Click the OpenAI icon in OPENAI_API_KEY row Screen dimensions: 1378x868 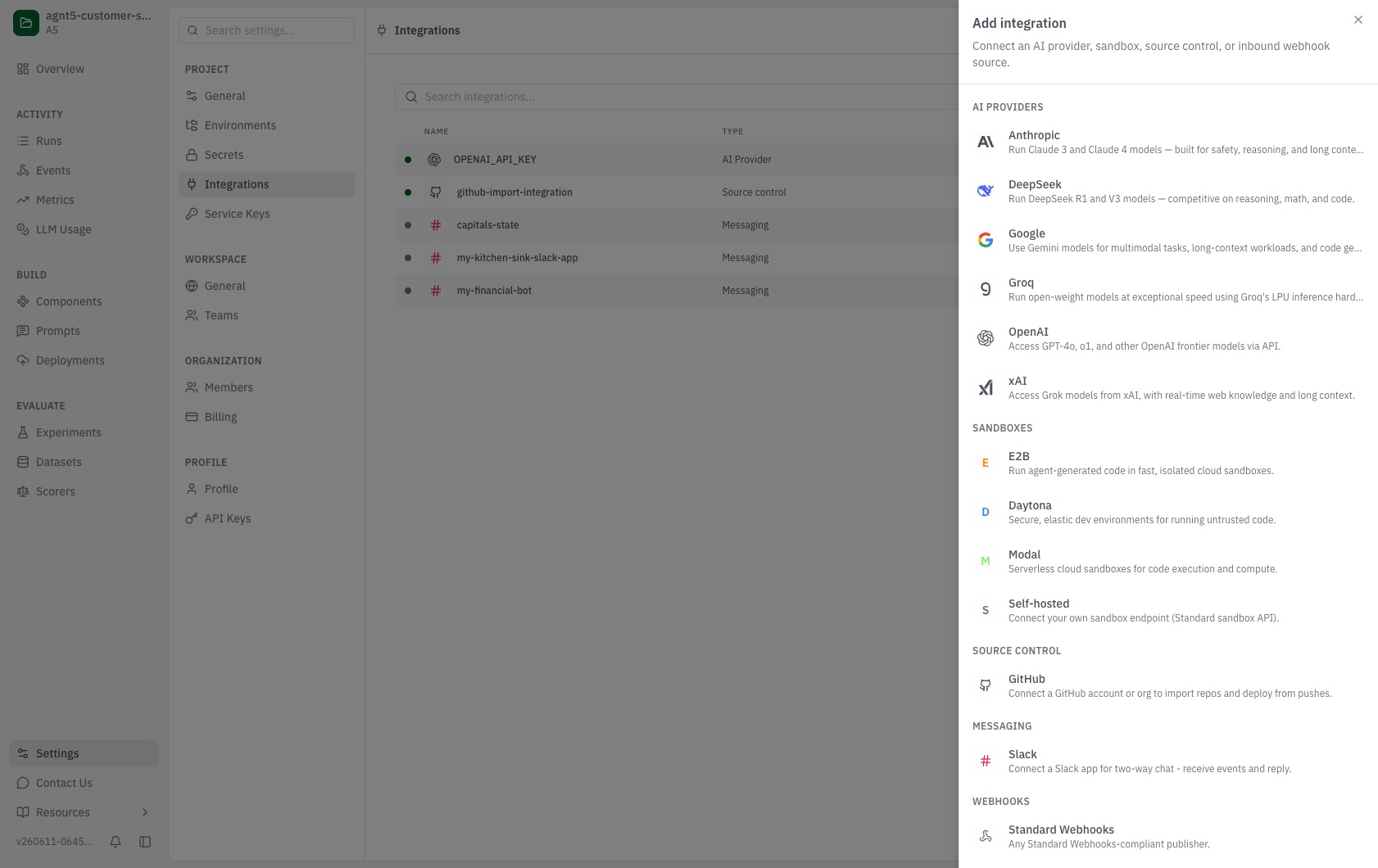(x=434, y=160)
